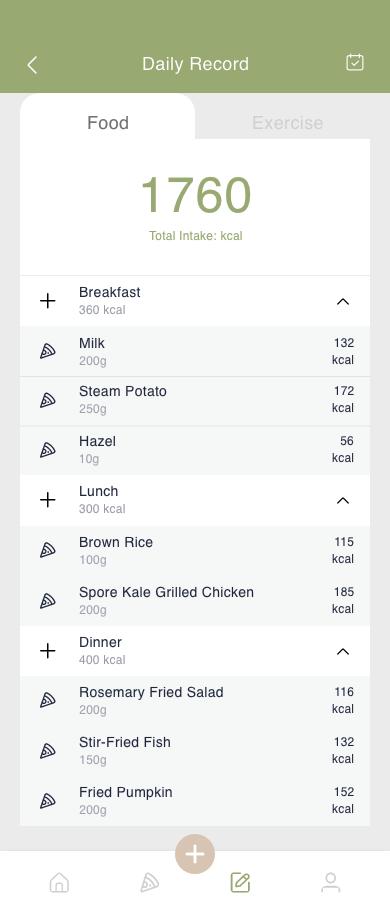This screenshot has width=390, height=914.
Task: Add food to Lunch with plus icon
Action: [48, 500]
